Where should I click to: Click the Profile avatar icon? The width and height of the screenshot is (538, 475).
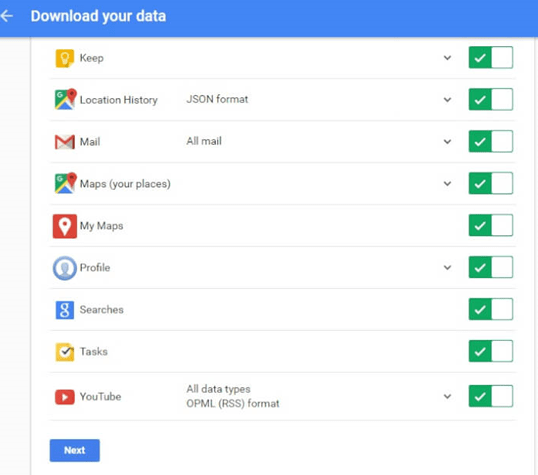65,268
